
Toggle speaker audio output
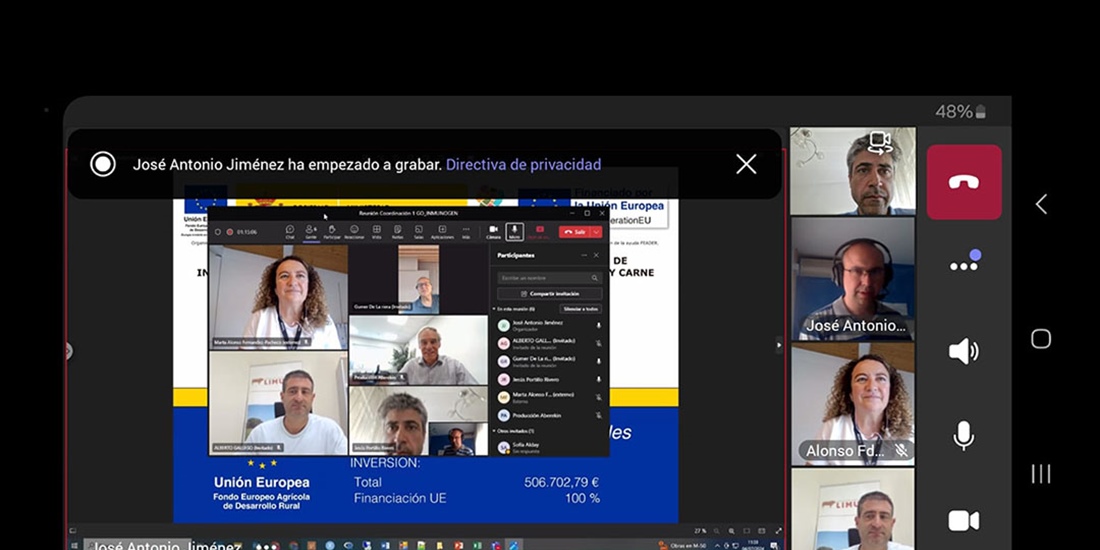[x=964, y=351]
